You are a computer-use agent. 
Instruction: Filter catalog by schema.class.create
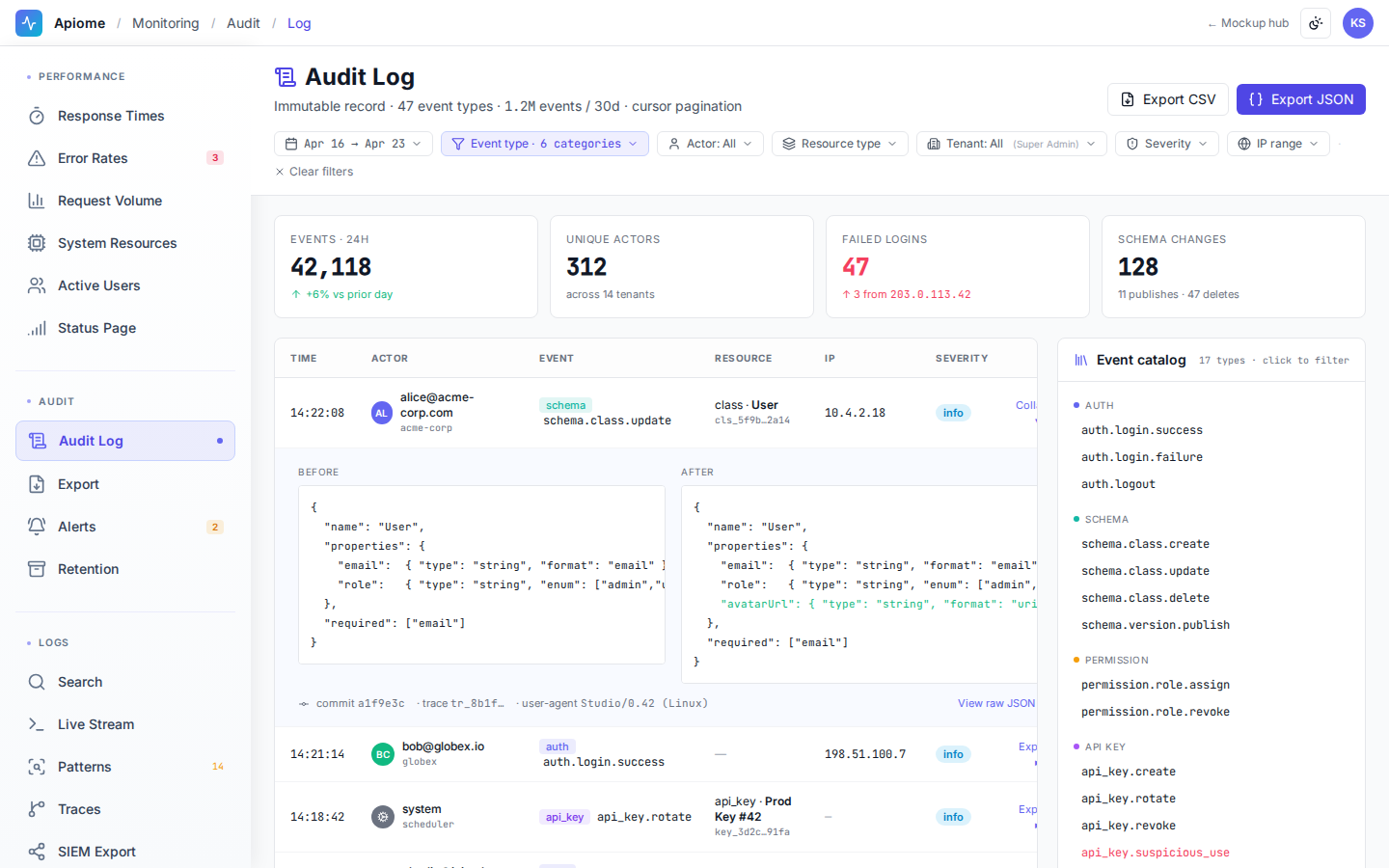[1145, 544]
